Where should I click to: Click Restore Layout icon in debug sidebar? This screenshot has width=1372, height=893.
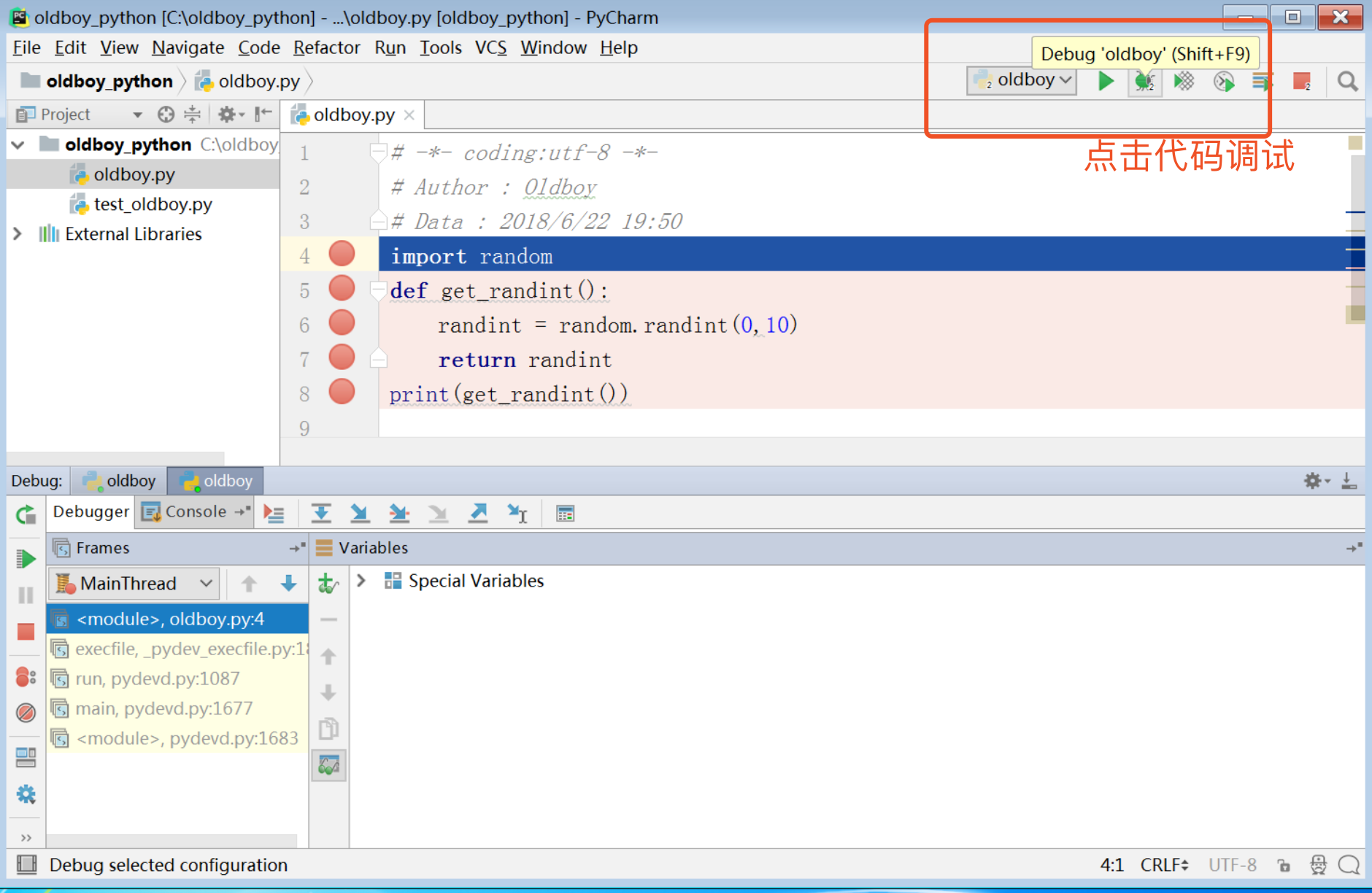point(26,758)
